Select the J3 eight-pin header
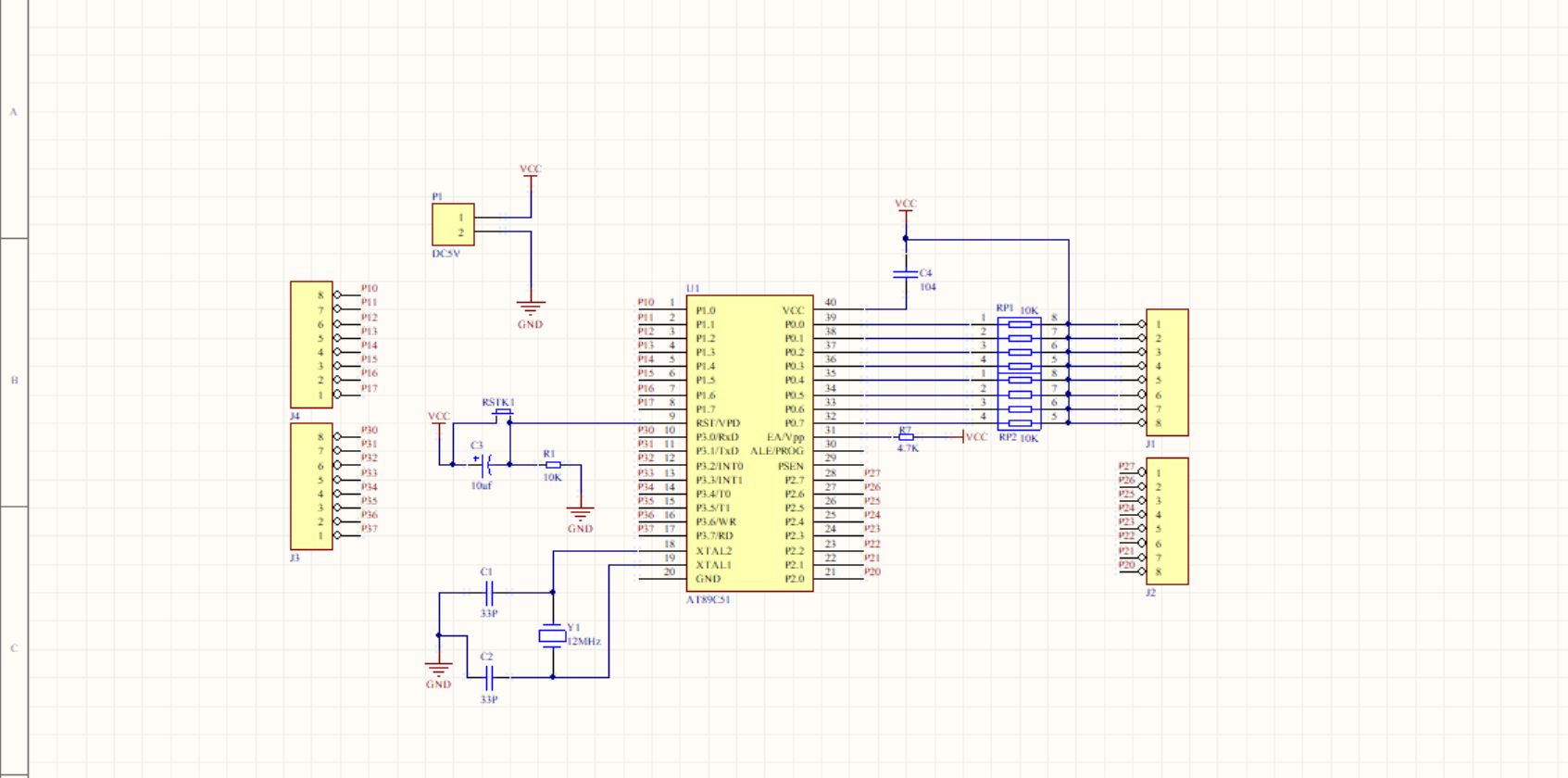 (x=311, y=486)
